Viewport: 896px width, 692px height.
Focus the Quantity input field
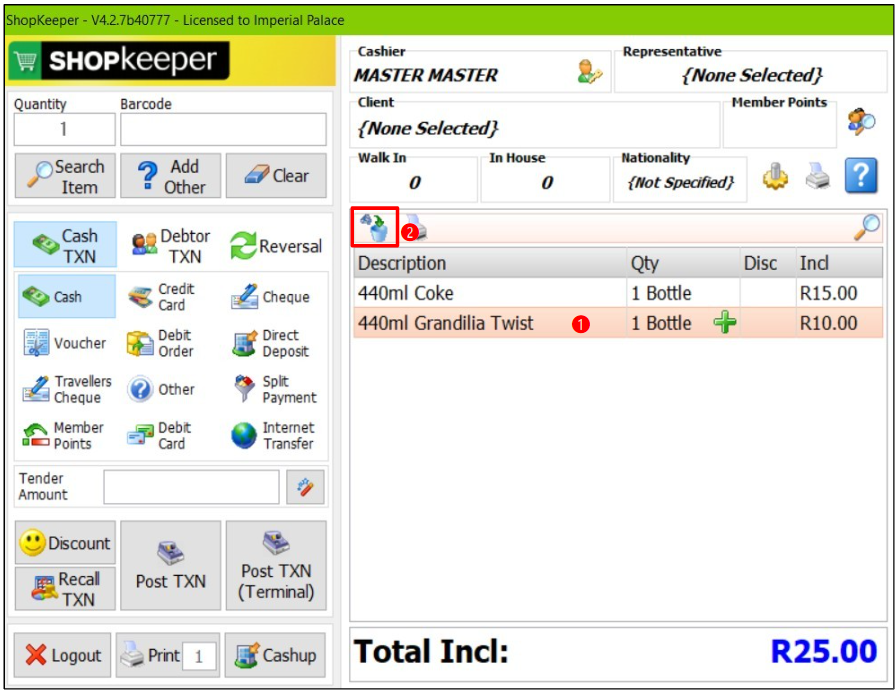coord(65,129)
